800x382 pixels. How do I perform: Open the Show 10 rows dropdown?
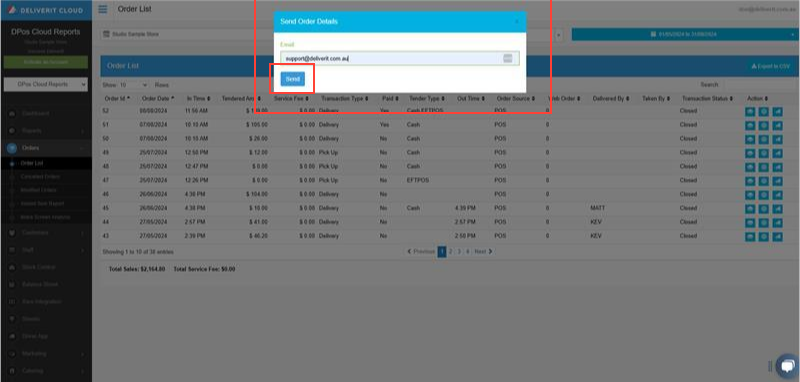pyautogui.click(x=133, y=85)
